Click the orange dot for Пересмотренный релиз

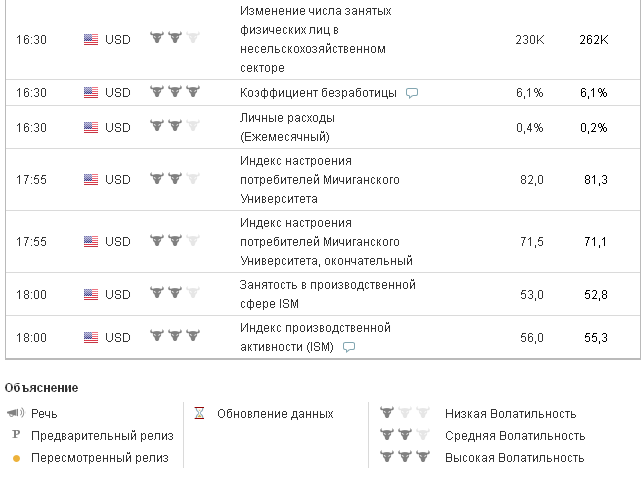(x=16, y=458)
